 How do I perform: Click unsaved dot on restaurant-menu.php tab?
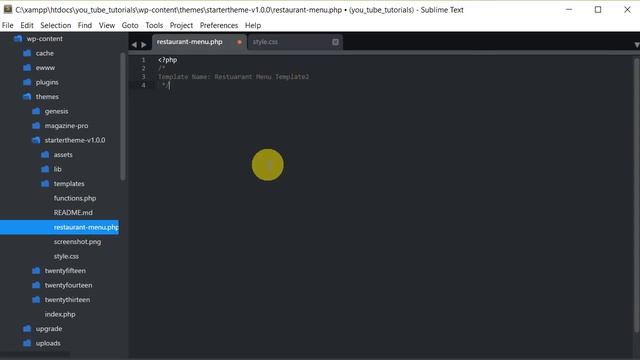[239, 42]
